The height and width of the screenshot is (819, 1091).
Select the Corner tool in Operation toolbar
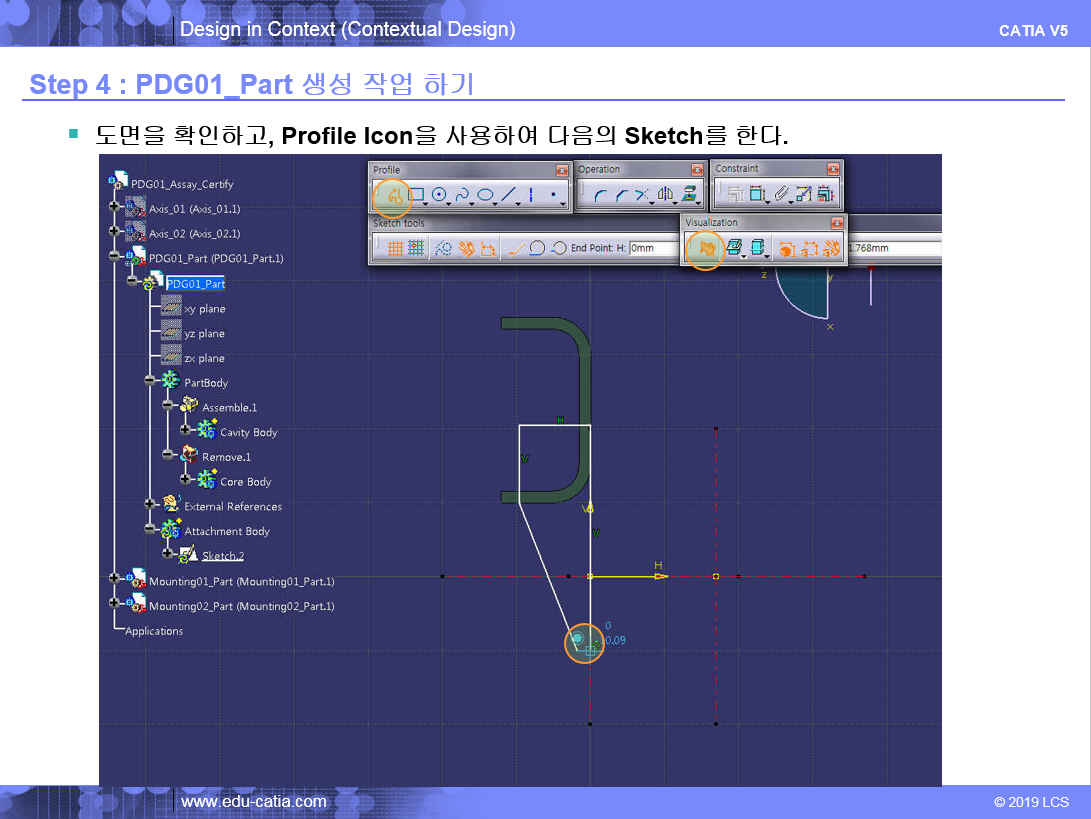[600, 195]
